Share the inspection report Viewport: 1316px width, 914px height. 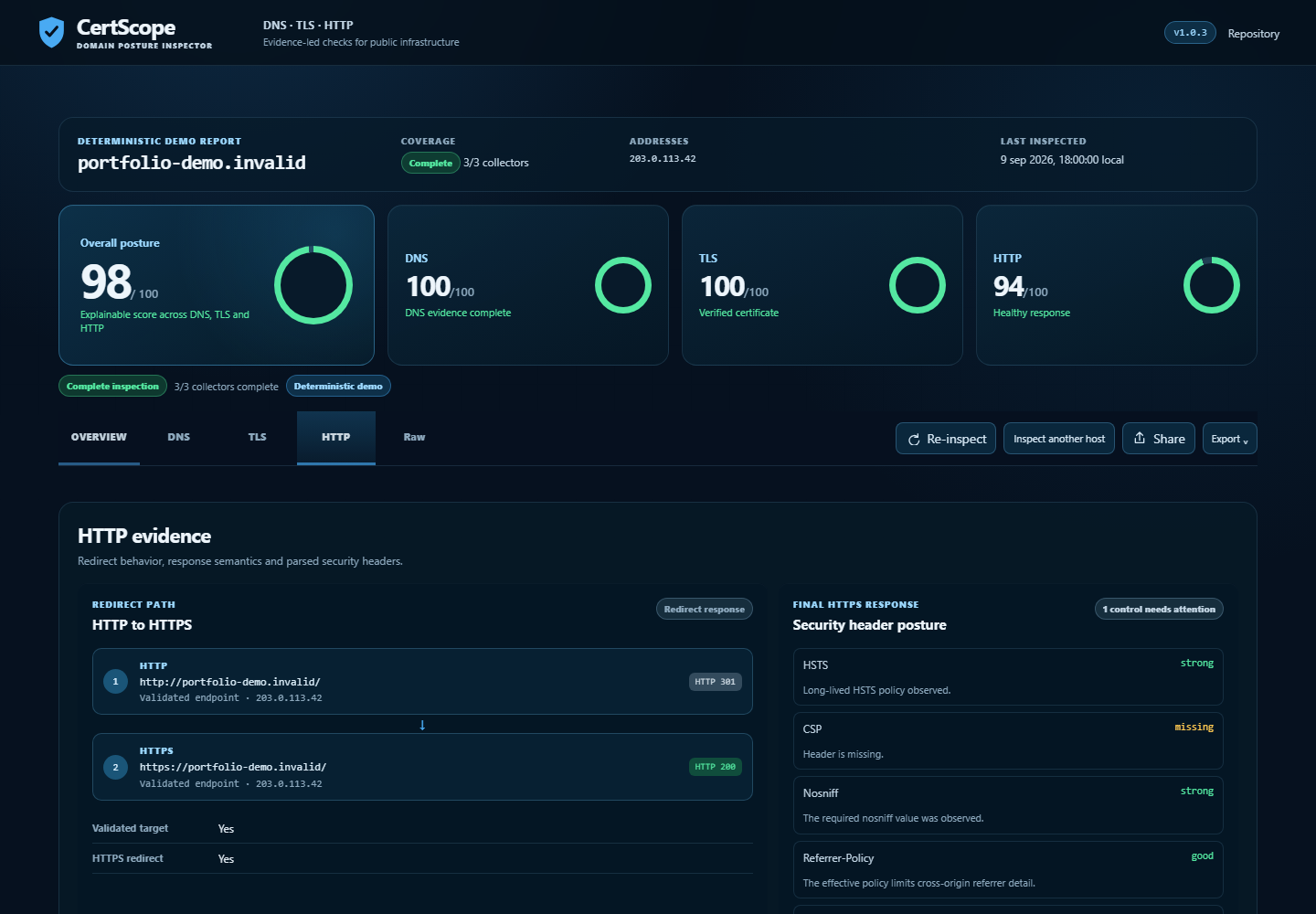(x=1159, y=439)
